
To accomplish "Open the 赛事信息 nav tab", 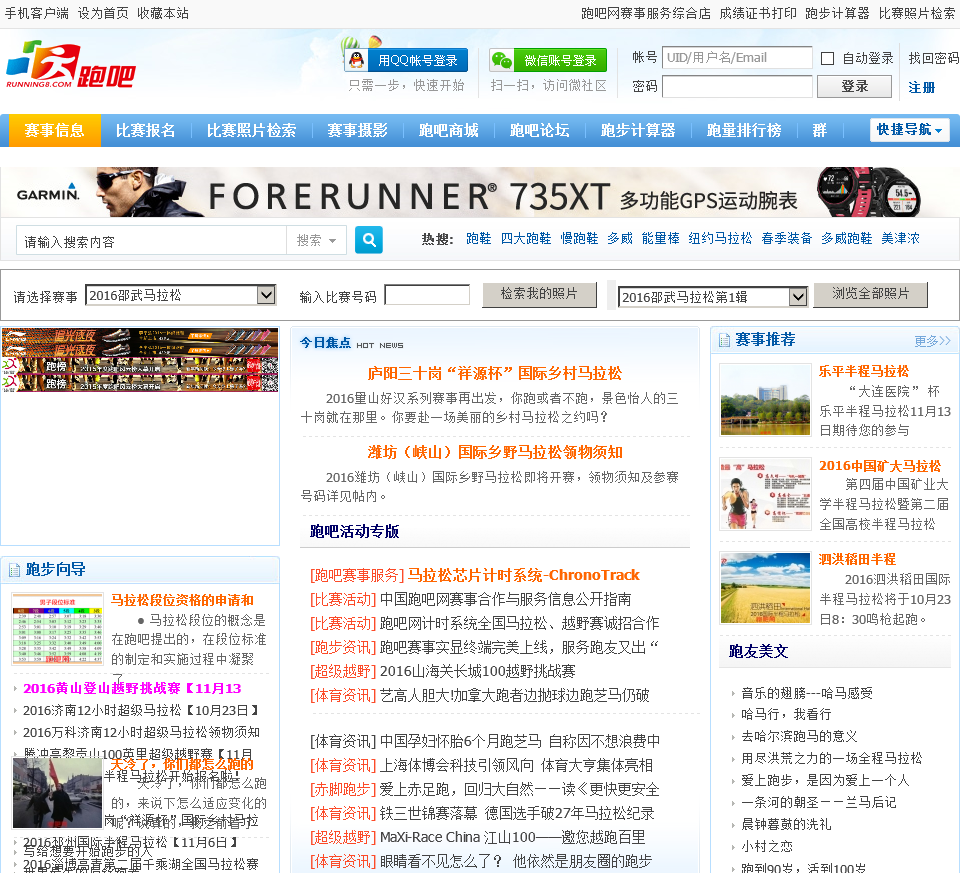I will (x=54, y=130).
